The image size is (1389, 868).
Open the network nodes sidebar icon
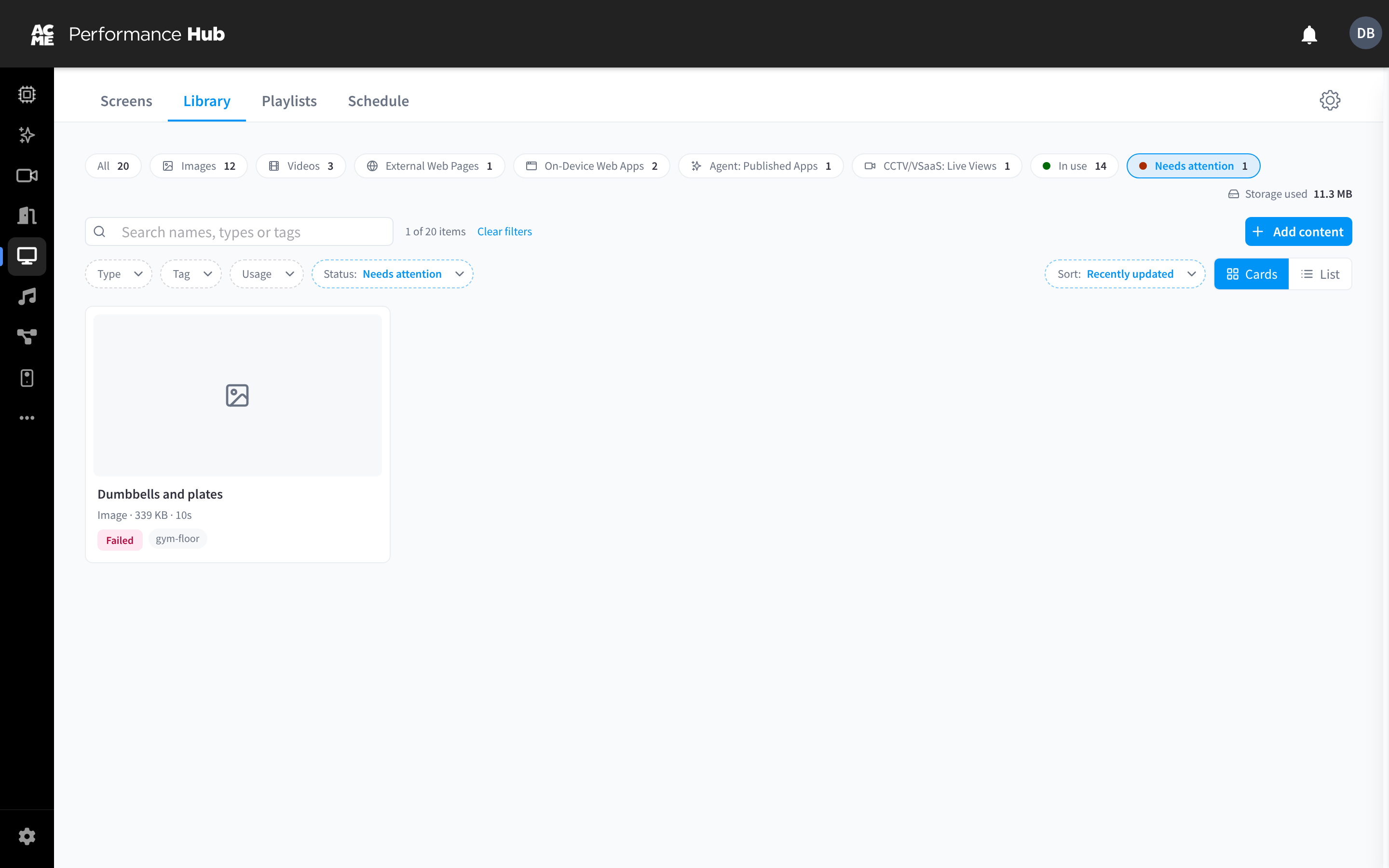coord(27,337)
